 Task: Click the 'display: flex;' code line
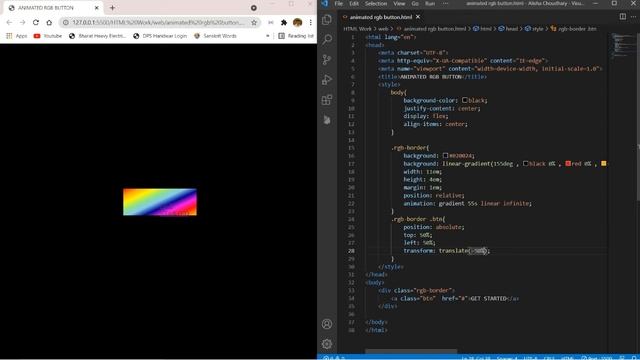pyautogui.click(x=426, y=116)
